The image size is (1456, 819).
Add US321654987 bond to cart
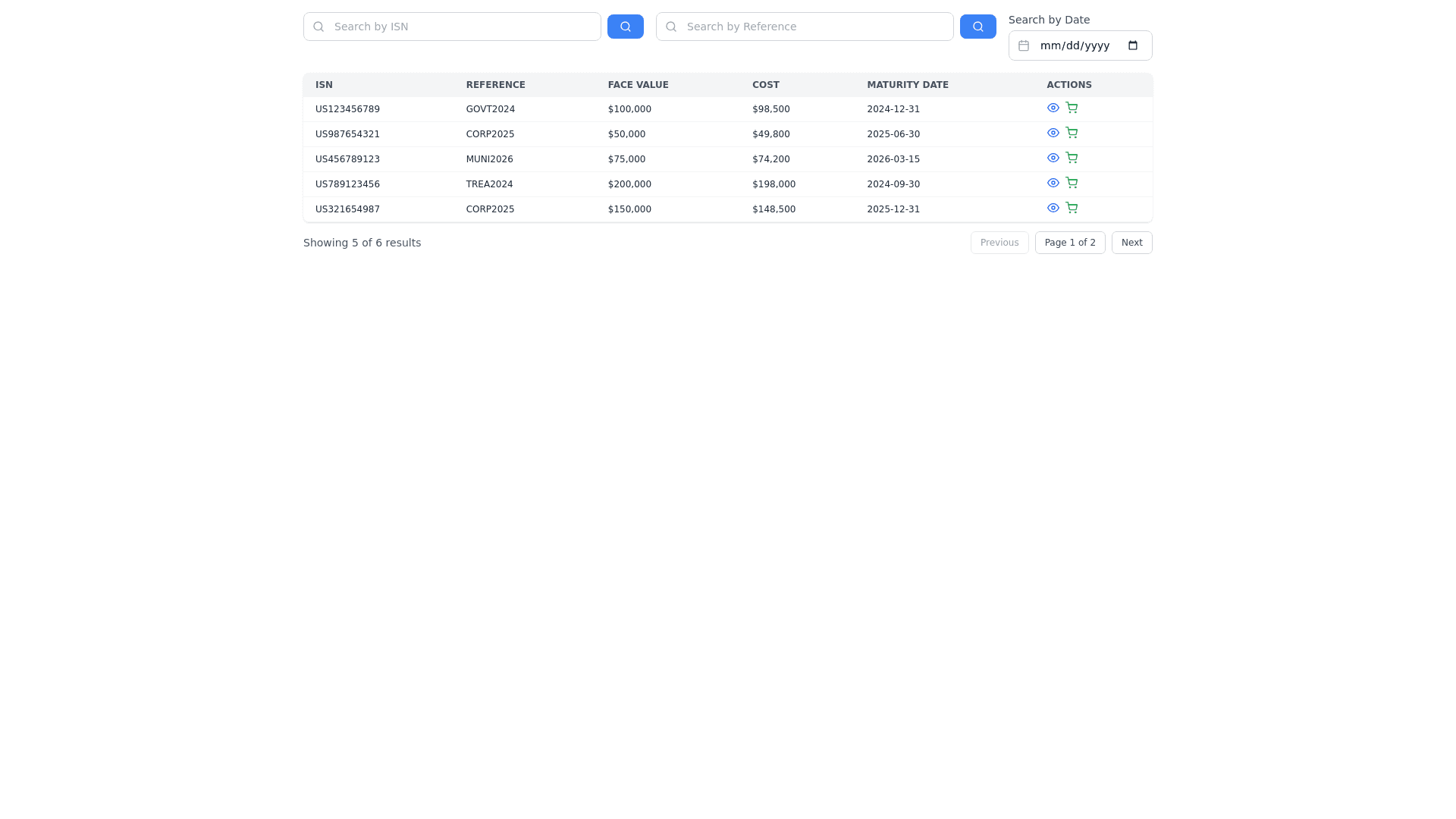coord(1072,208)
